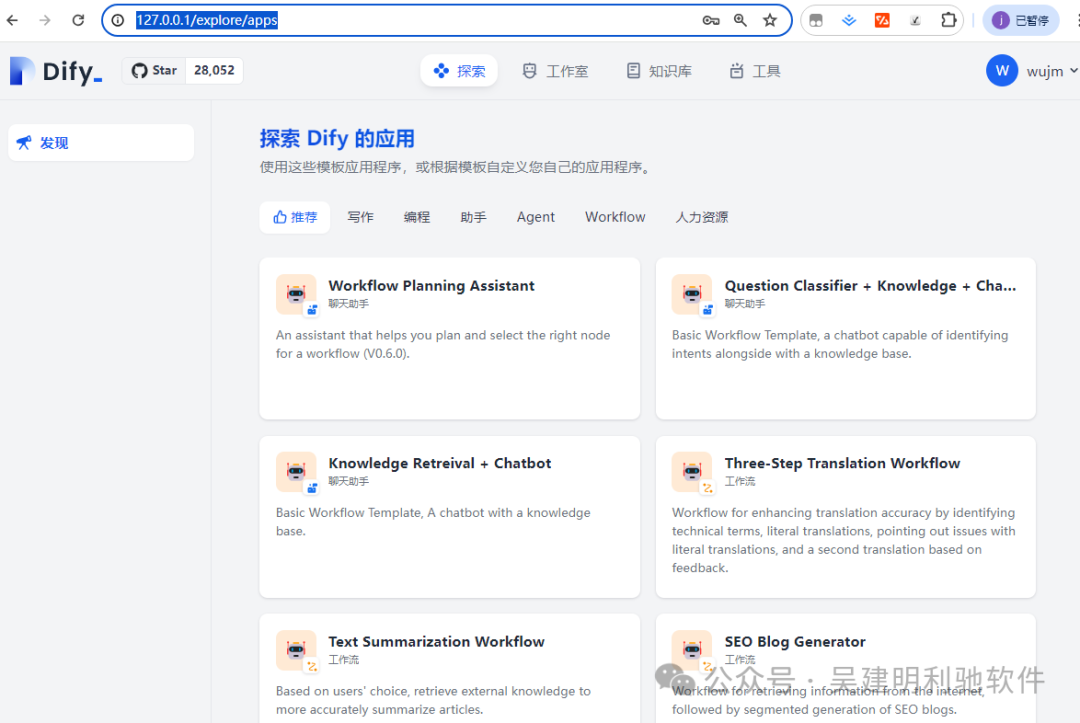Image resolution: width=1080 pixels, height=723 pixels.
Task: Open the GitHub Star button
Action: coord(154,70)
